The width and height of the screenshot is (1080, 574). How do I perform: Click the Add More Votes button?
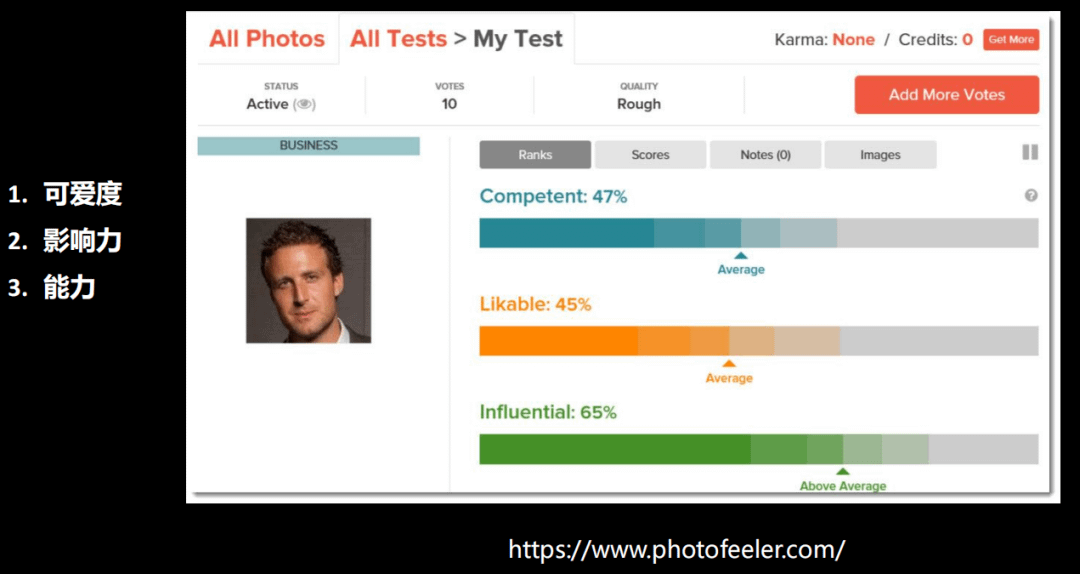946,95
